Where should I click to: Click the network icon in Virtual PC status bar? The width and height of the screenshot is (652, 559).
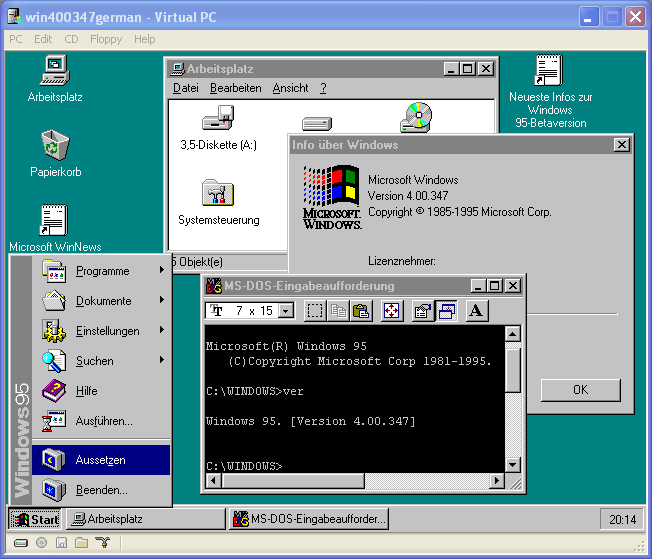(102, 542)
